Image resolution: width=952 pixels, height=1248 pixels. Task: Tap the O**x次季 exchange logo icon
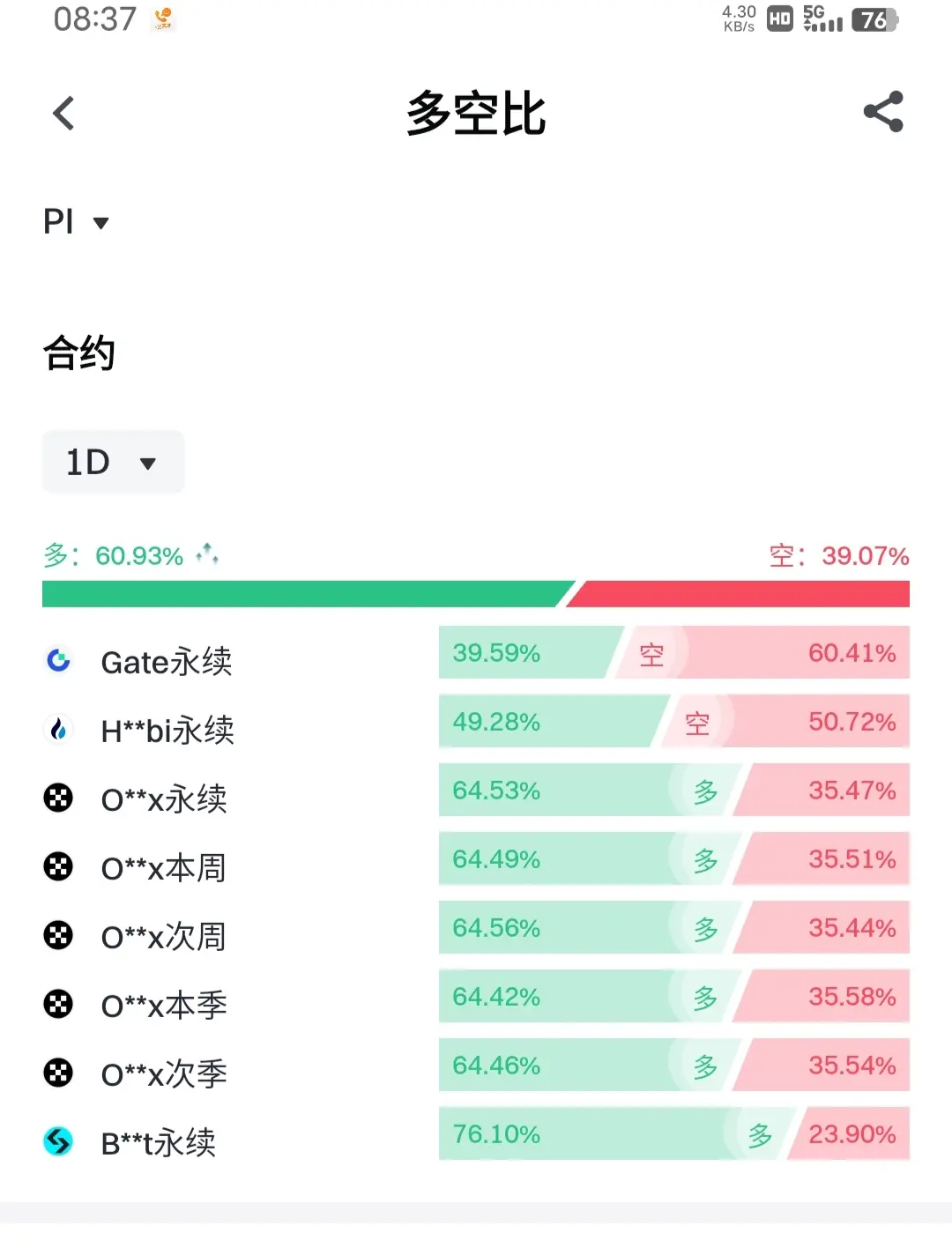(x=58, y=1073)
